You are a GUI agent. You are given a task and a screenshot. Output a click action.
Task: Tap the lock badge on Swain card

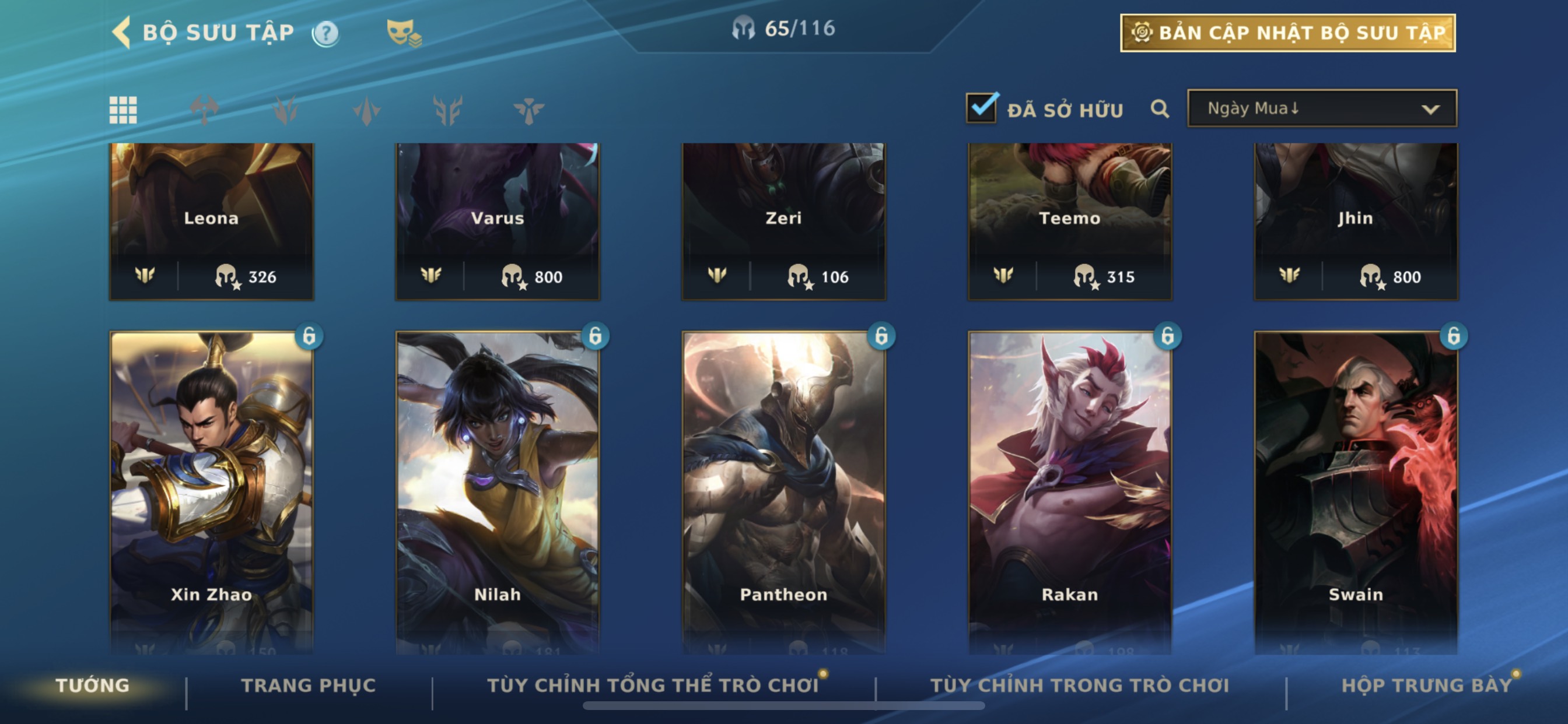pos(1454,336)
